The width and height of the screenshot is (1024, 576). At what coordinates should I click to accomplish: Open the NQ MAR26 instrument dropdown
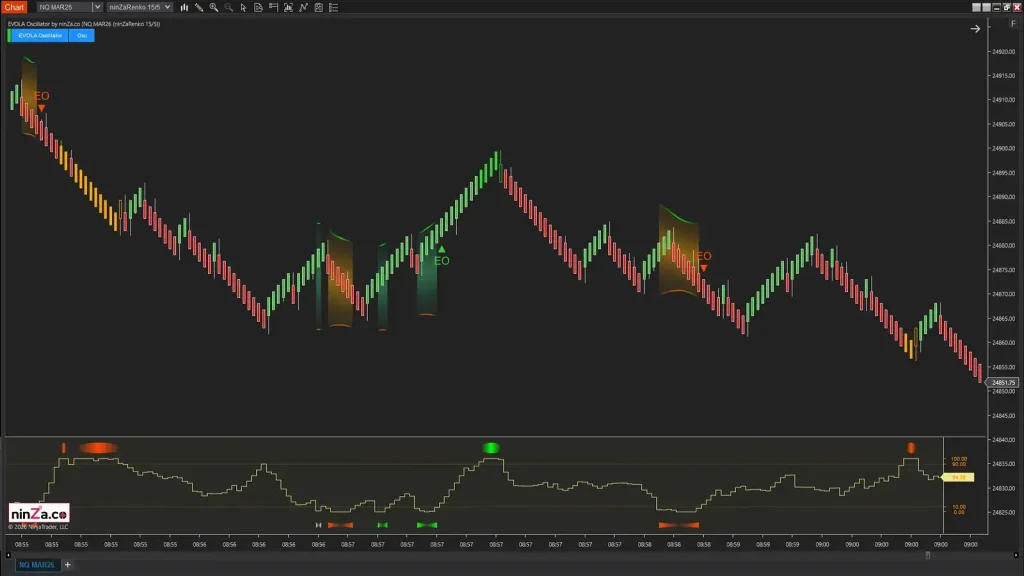click(97, 7)
